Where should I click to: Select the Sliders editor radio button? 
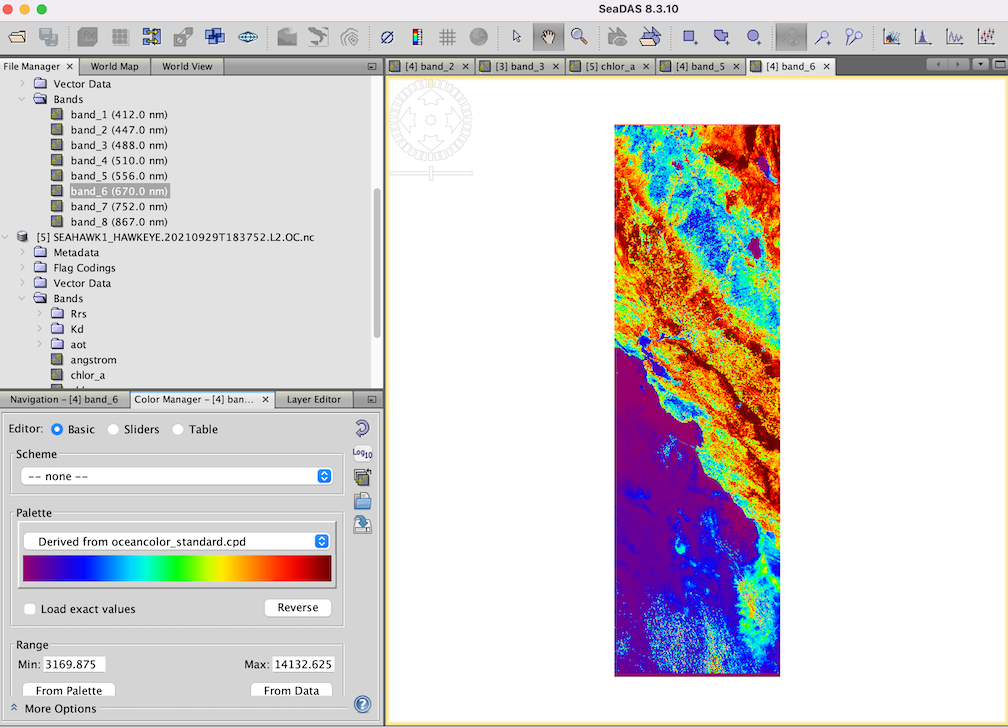[x=113, y=429]
